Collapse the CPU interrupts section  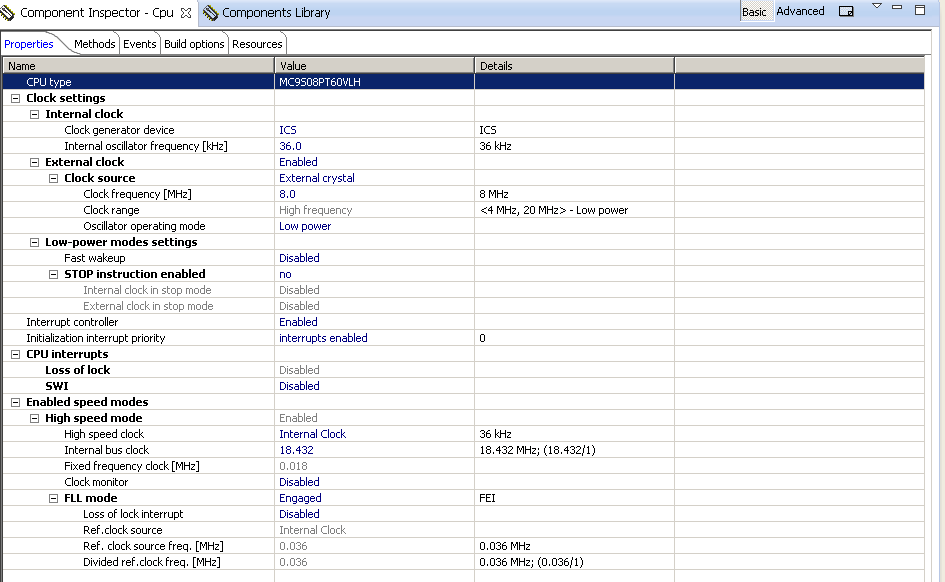tap(14, 354)
